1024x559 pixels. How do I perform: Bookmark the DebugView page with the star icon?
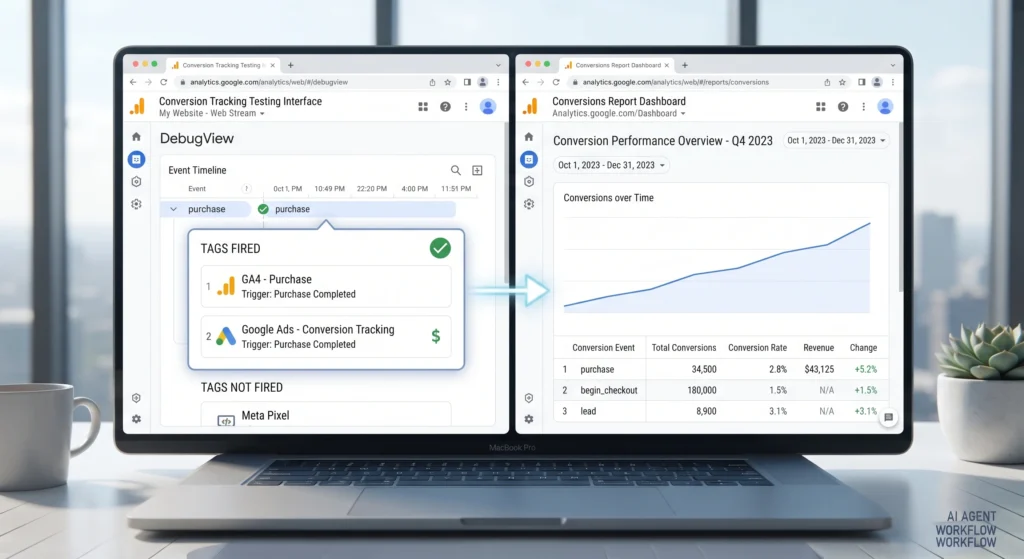click(x=448, y=82)
